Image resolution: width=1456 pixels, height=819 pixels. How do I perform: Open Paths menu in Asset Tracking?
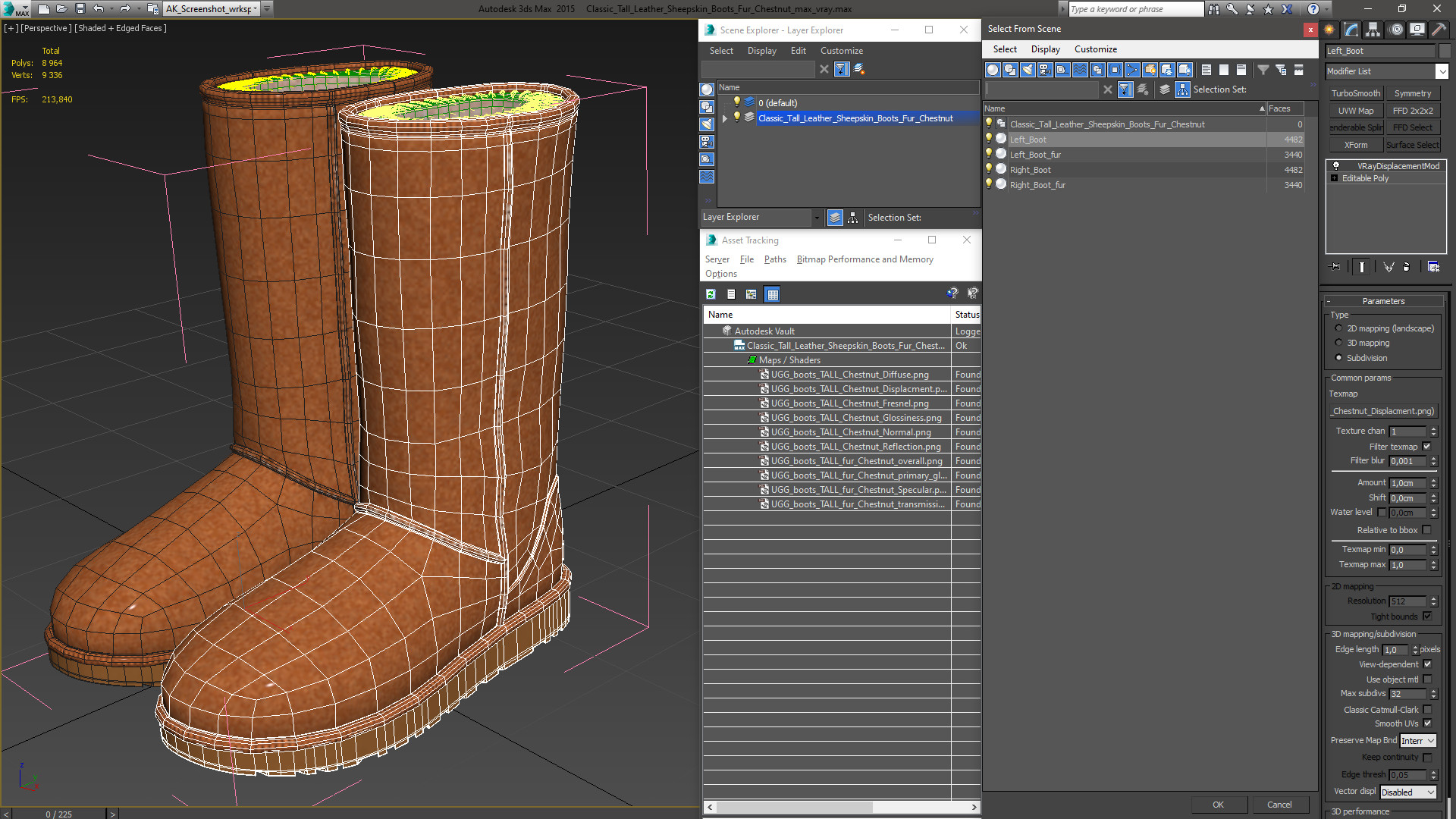[x=774, y=259]
